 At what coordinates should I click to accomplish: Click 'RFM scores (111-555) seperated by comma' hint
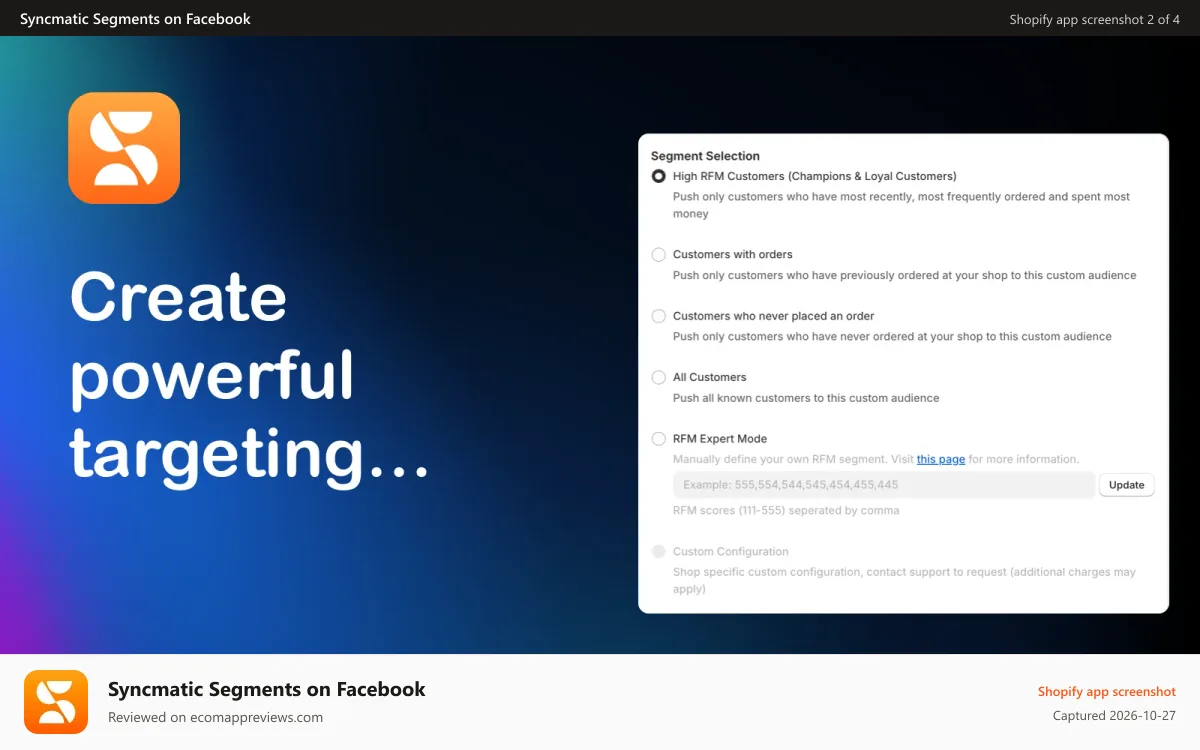point(786,510)
